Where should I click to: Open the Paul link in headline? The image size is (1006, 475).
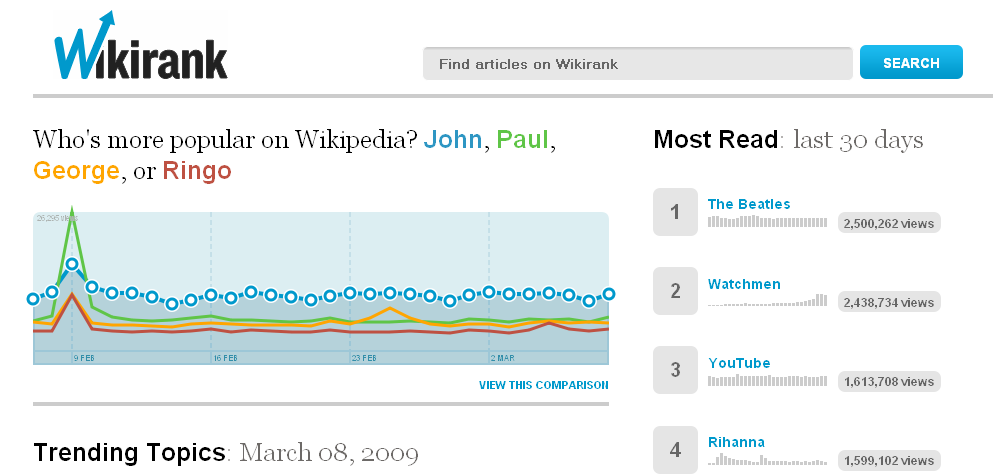(523, 139)
